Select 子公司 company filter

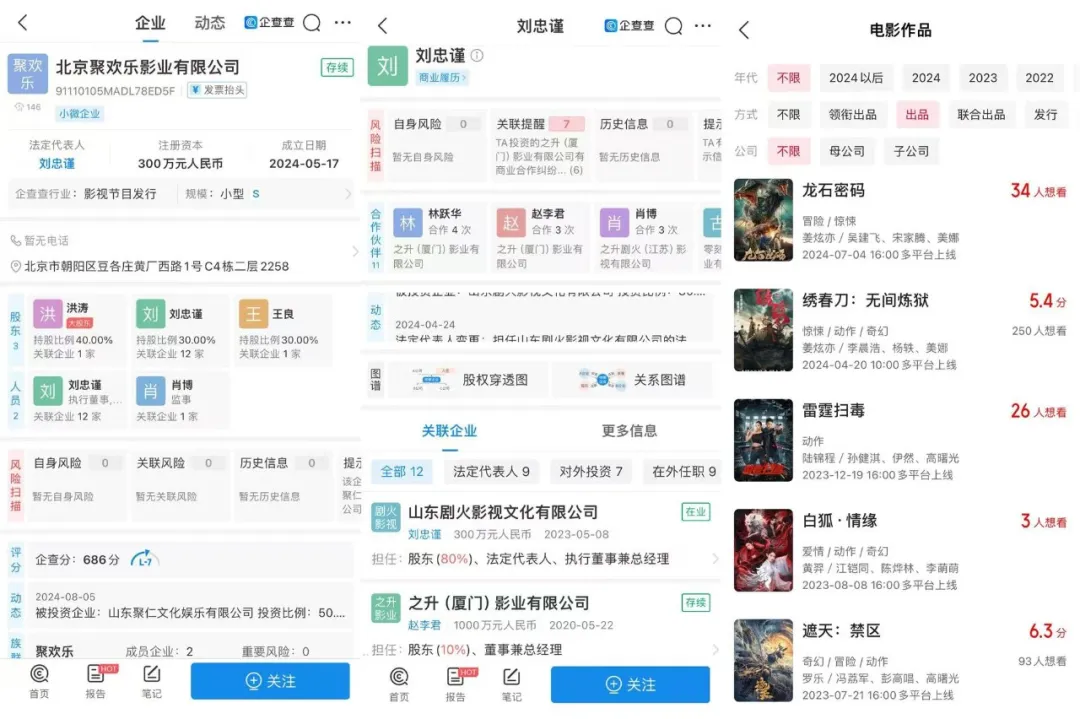coord(911,151)
